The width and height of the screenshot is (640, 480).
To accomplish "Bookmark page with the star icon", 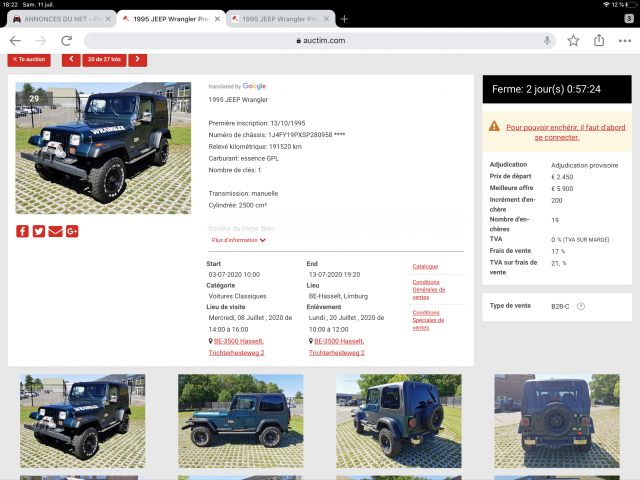I will [573, 40].
